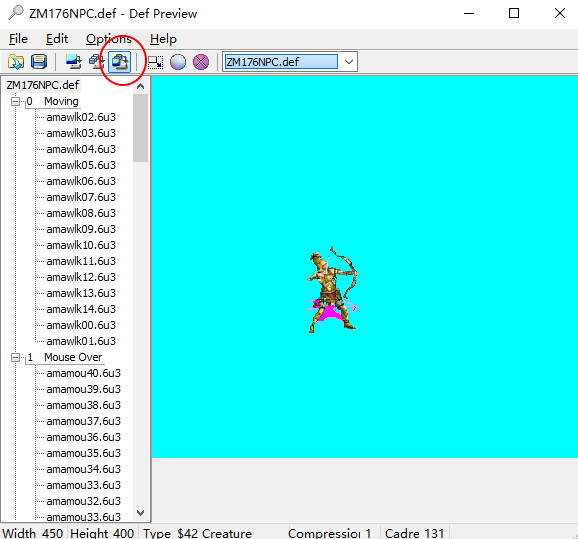
Task: Click the Cadre 131 status bar entry
Action: (x=414, y=533)
